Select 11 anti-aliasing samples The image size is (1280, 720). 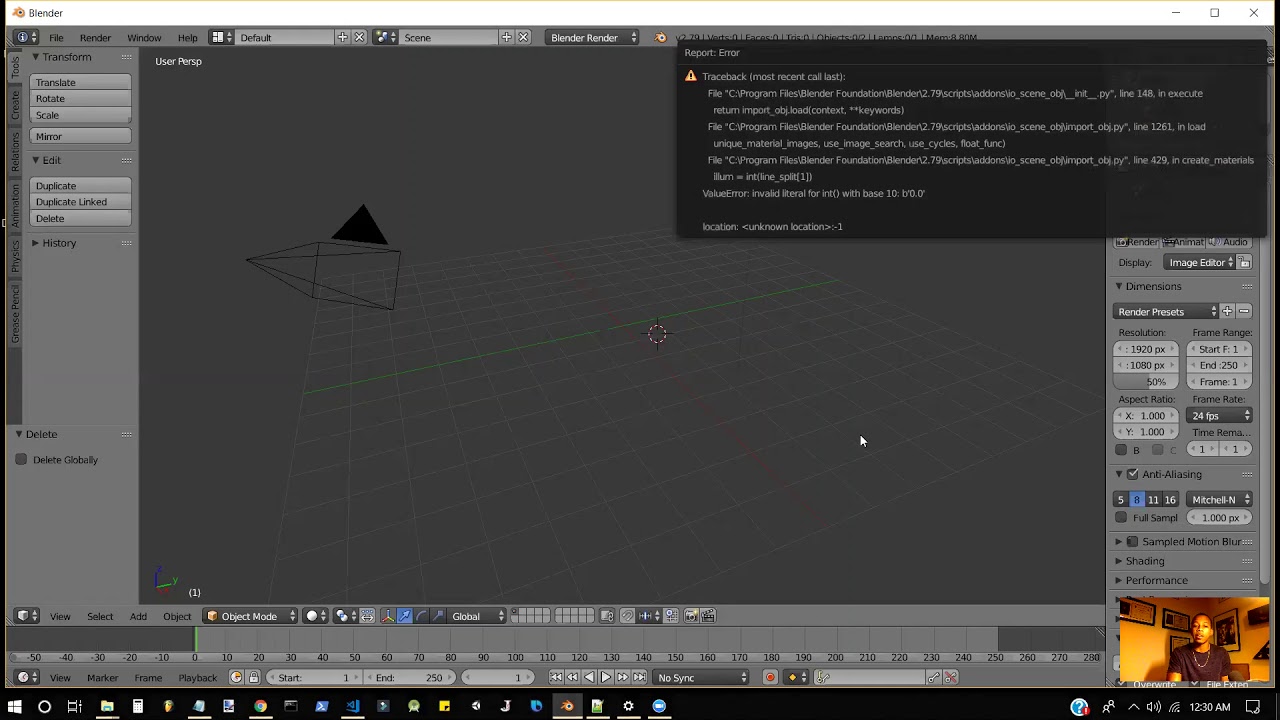tap(1153, 500)
